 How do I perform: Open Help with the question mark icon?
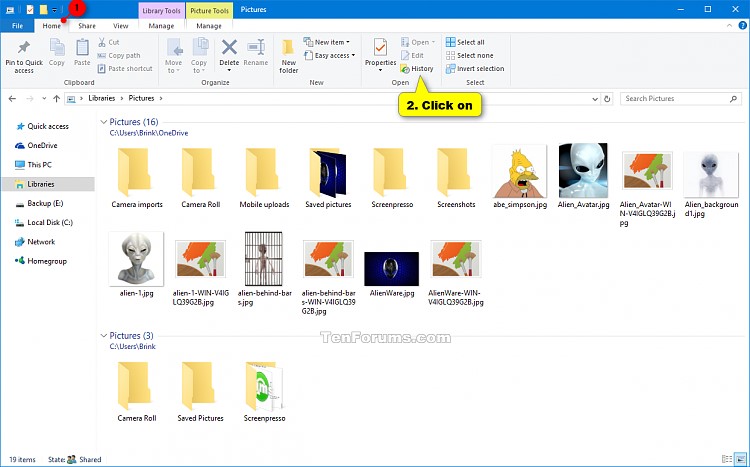(742, 25)
